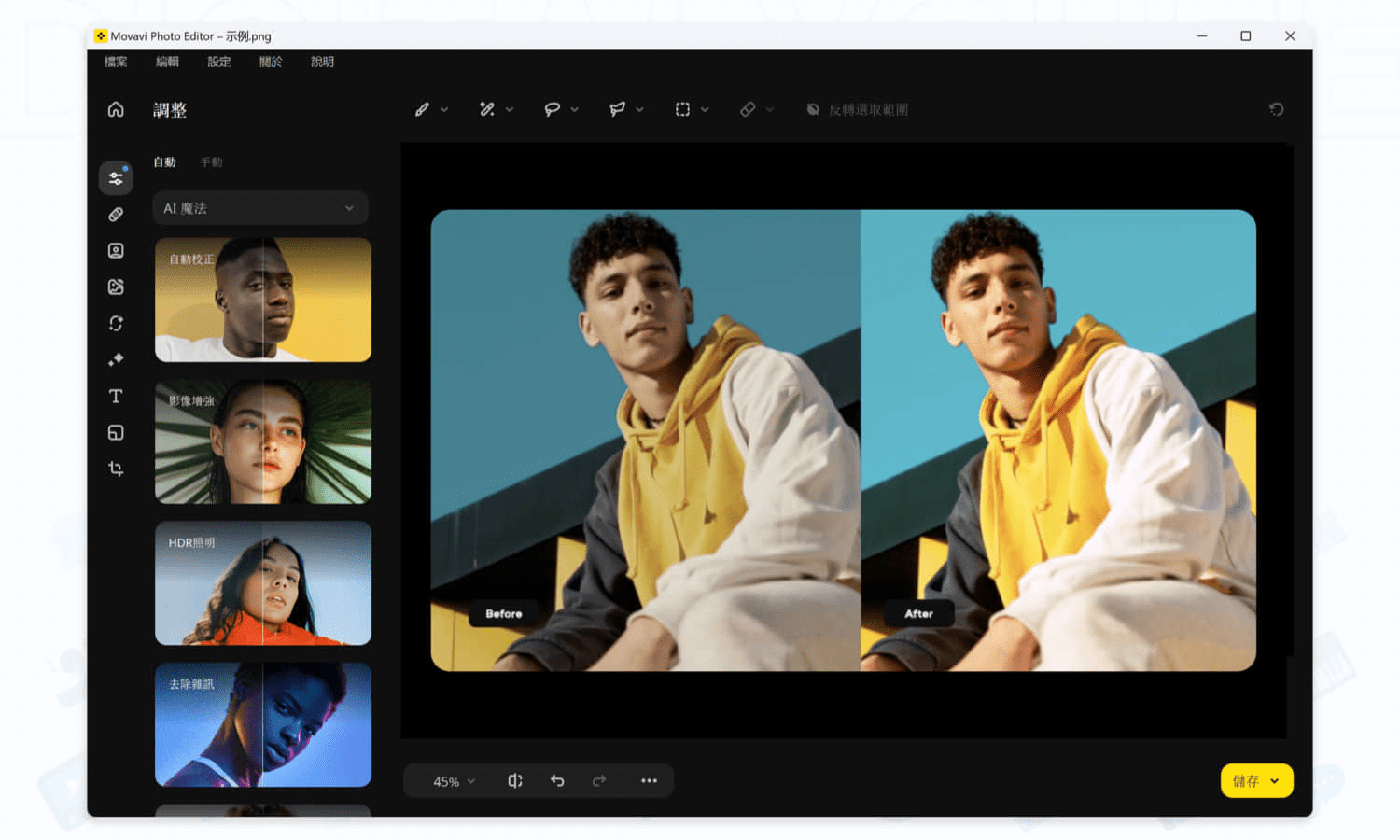
Task: Open the portrait retouch panel
Action: (116, 250)
